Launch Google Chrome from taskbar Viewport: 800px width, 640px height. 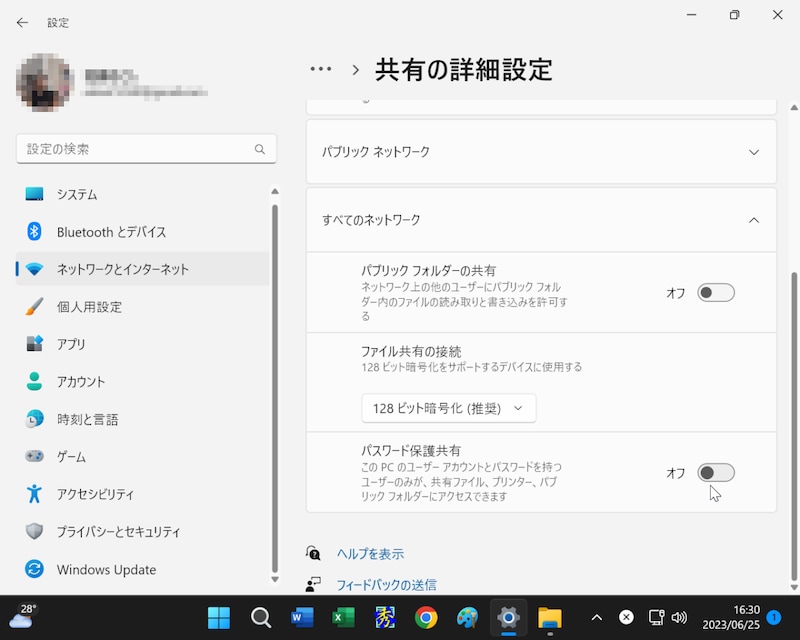pyautogui.click(x=426, y=618)
